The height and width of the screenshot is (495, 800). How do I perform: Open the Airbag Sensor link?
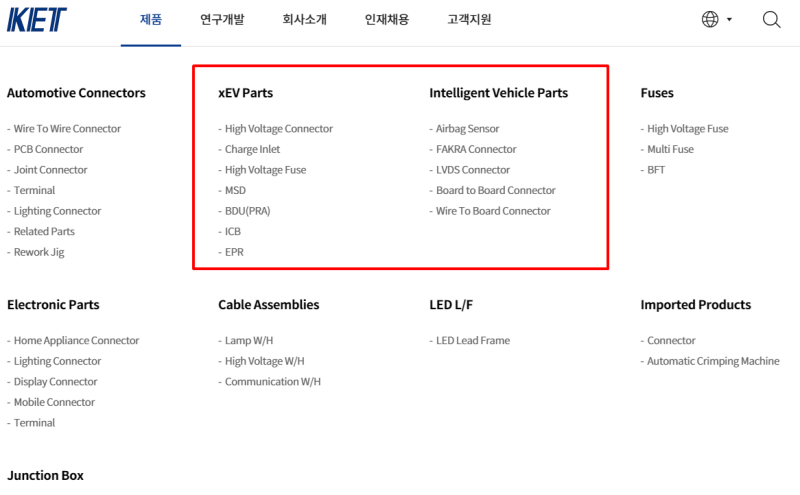point(467,129)
